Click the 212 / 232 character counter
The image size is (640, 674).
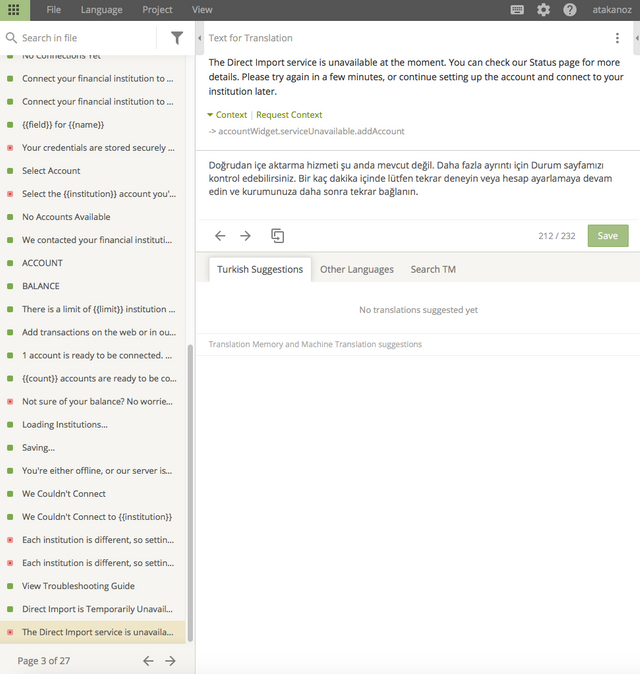[x=557, y=236]
